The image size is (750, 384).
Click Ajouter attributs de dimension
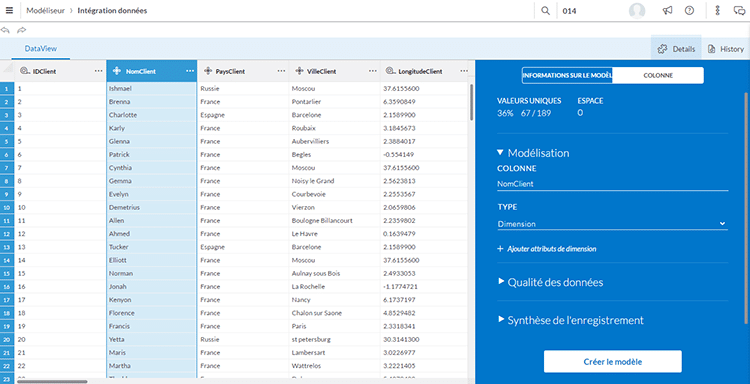(x=547, y=249)
